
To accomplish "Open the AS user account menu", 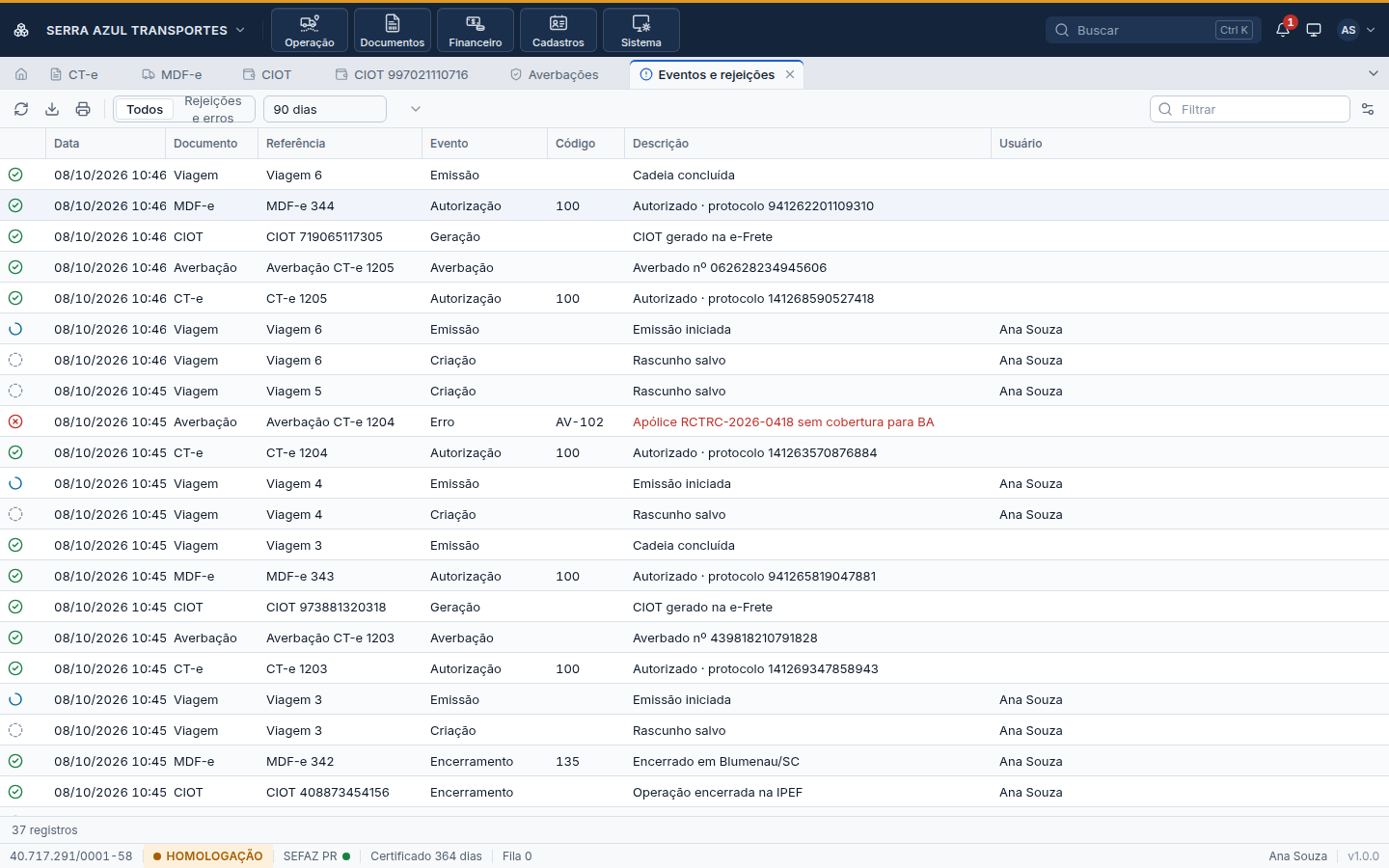I will (1356, 30).
